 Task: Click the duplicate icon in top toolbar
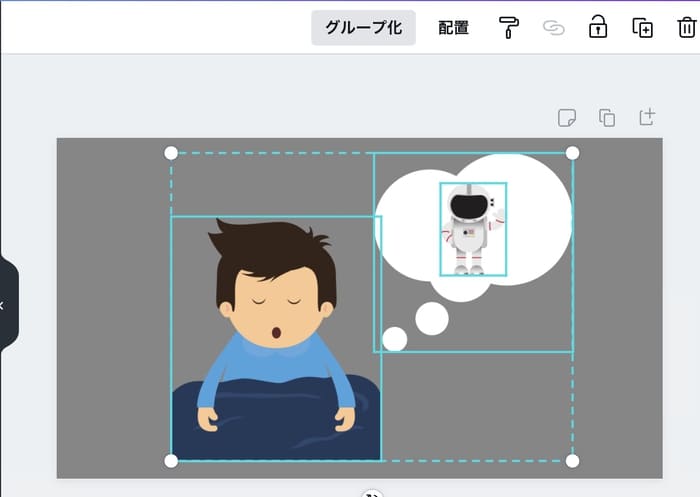[x=642, y=28]
